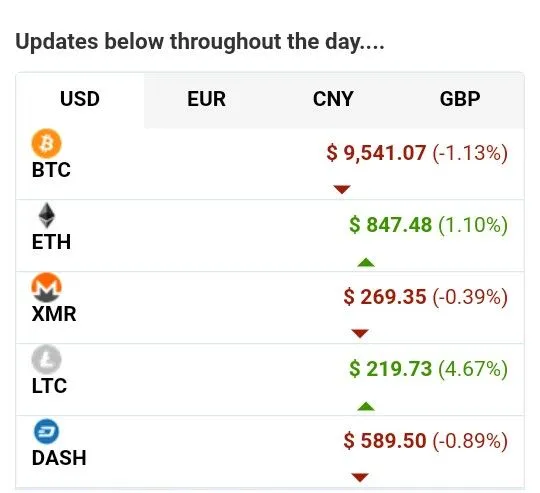Click the Dash blue coin icon

pyautogui.click(x=46, y=431)
